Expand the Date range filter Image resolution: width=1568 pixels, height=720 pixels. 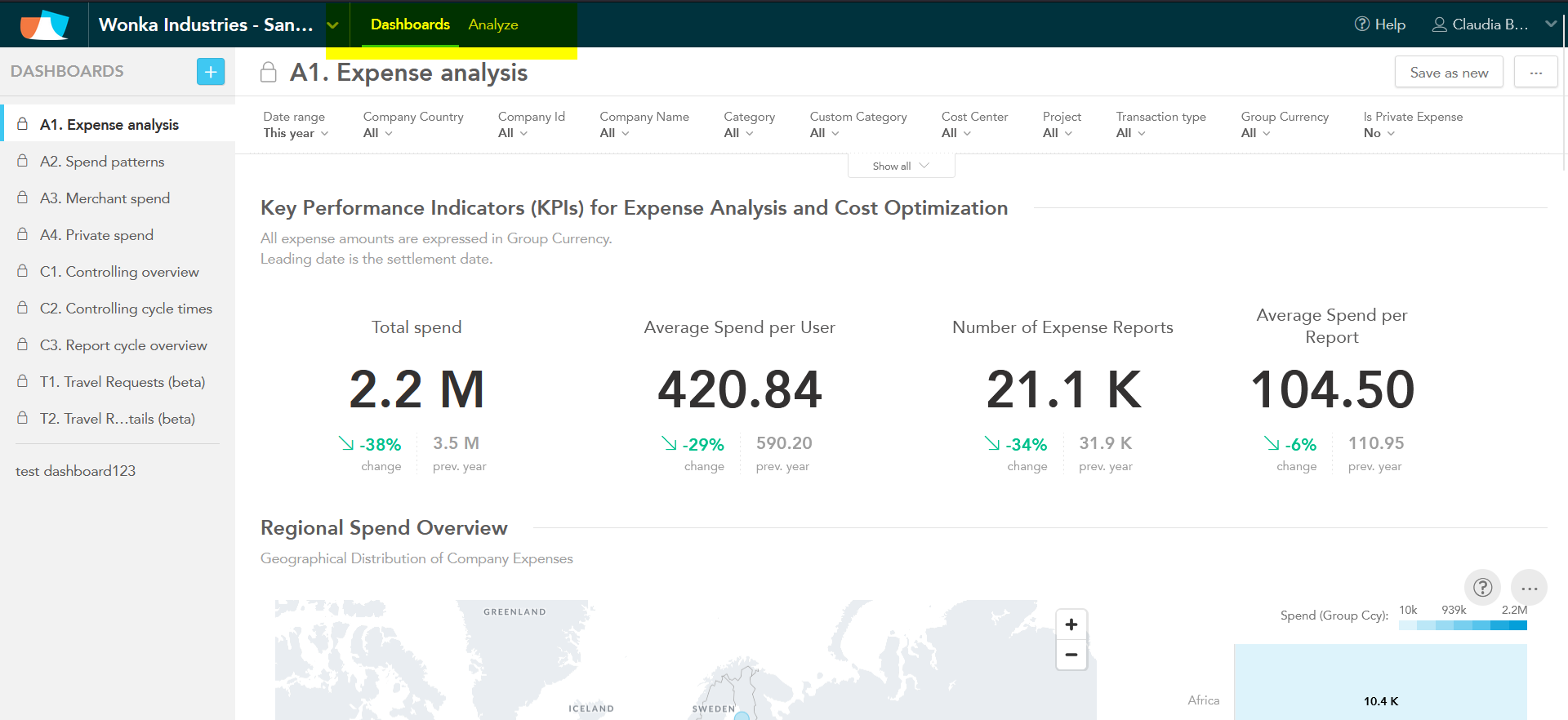coord(296,133)
